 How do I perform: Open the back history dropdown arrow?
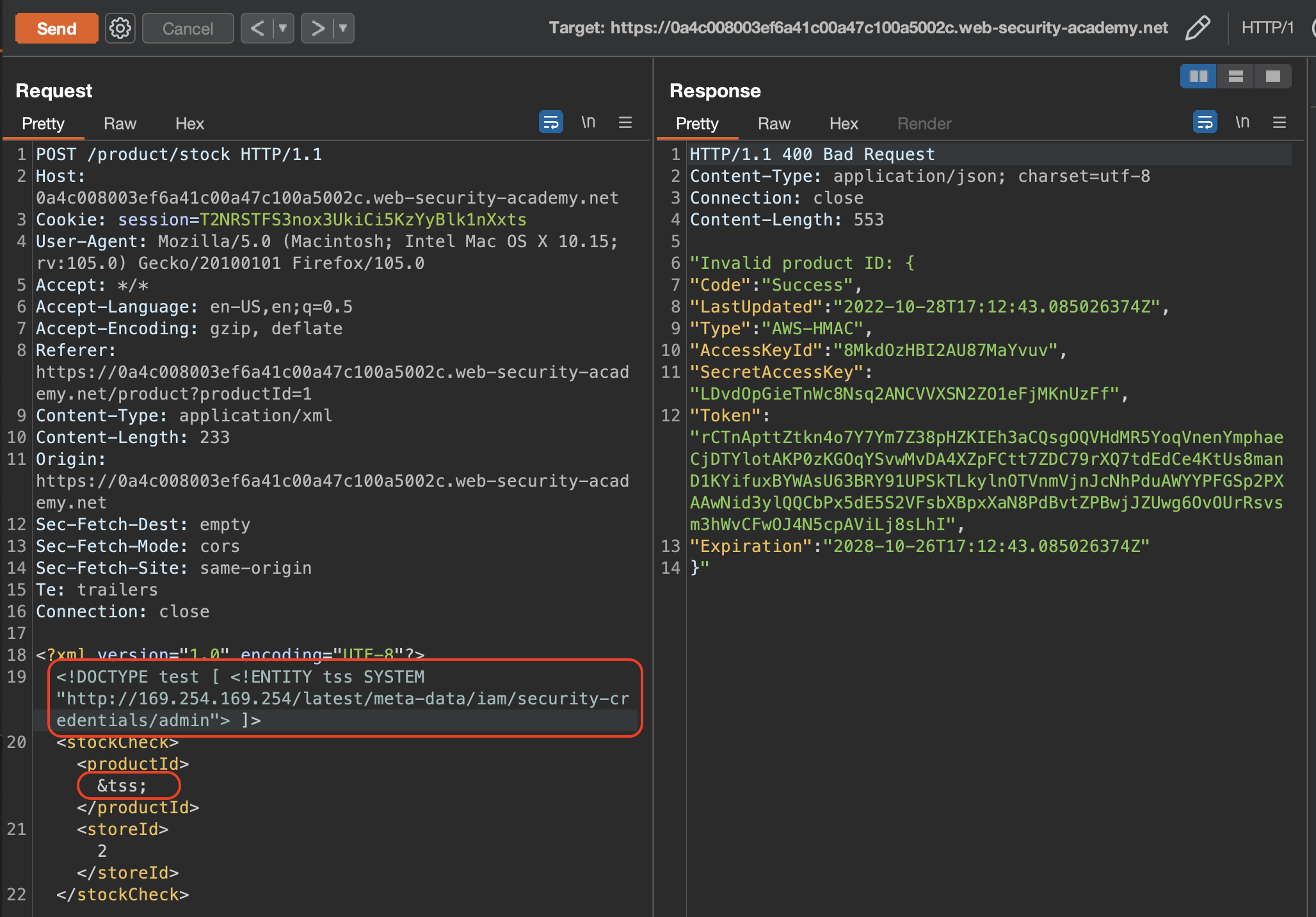[x=283, y=28]
